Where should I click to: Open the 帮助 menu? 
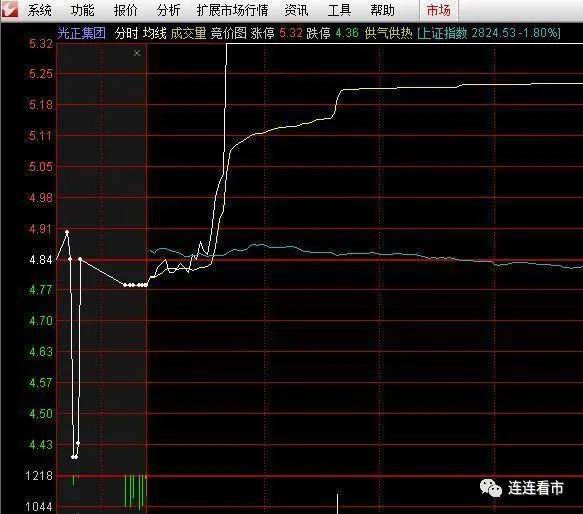point(382,10)
